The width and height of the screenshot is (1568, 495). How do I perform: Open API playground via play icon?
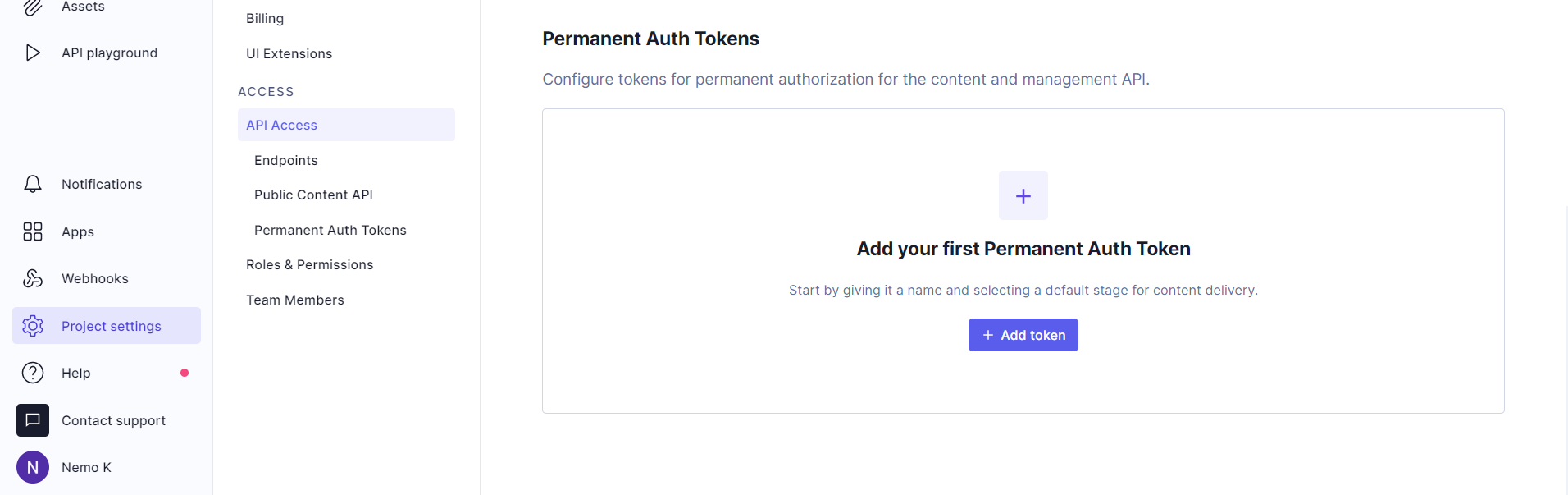click(33, 53)
